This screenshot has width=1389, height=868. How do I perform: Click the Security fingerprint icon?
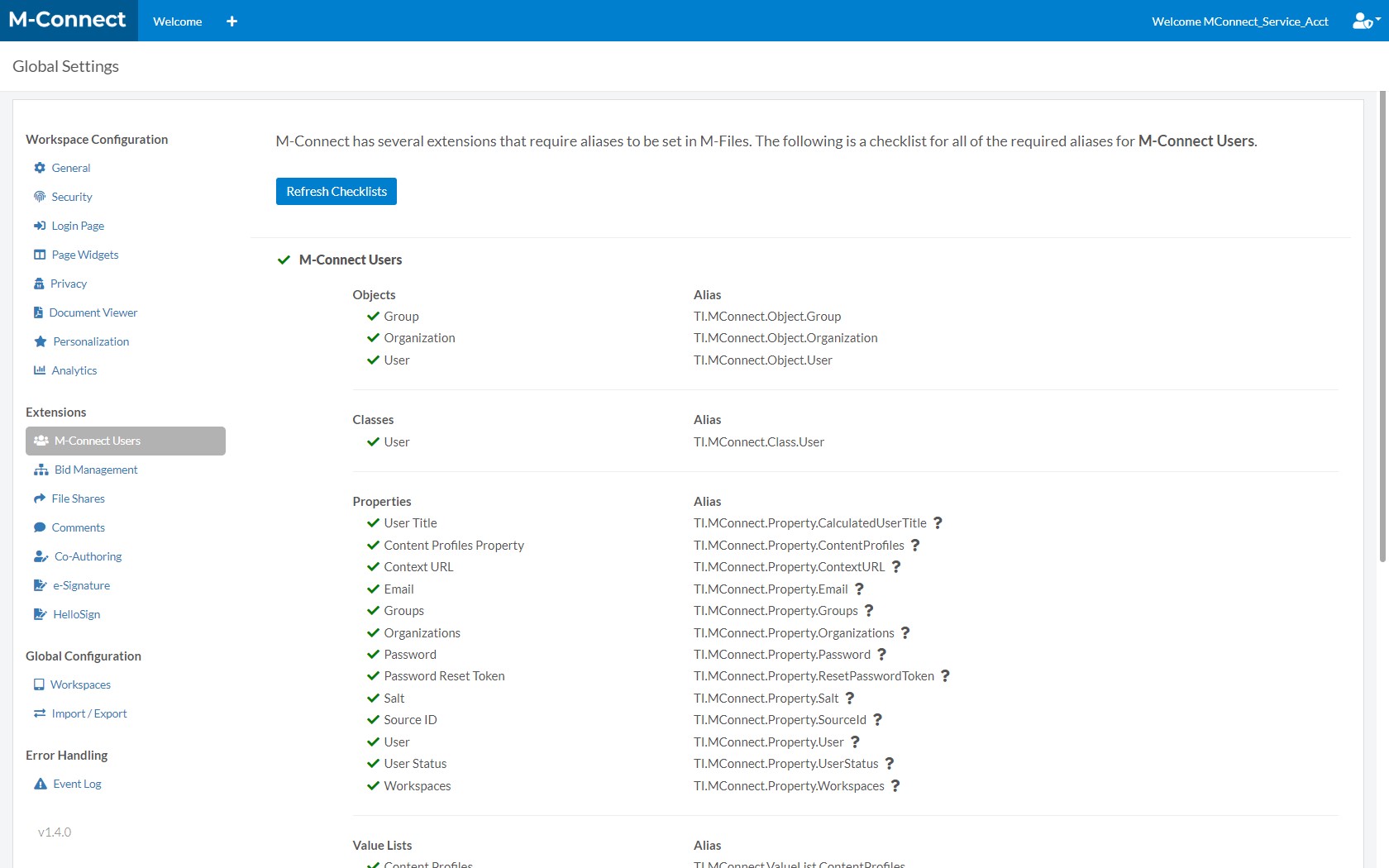40,197
